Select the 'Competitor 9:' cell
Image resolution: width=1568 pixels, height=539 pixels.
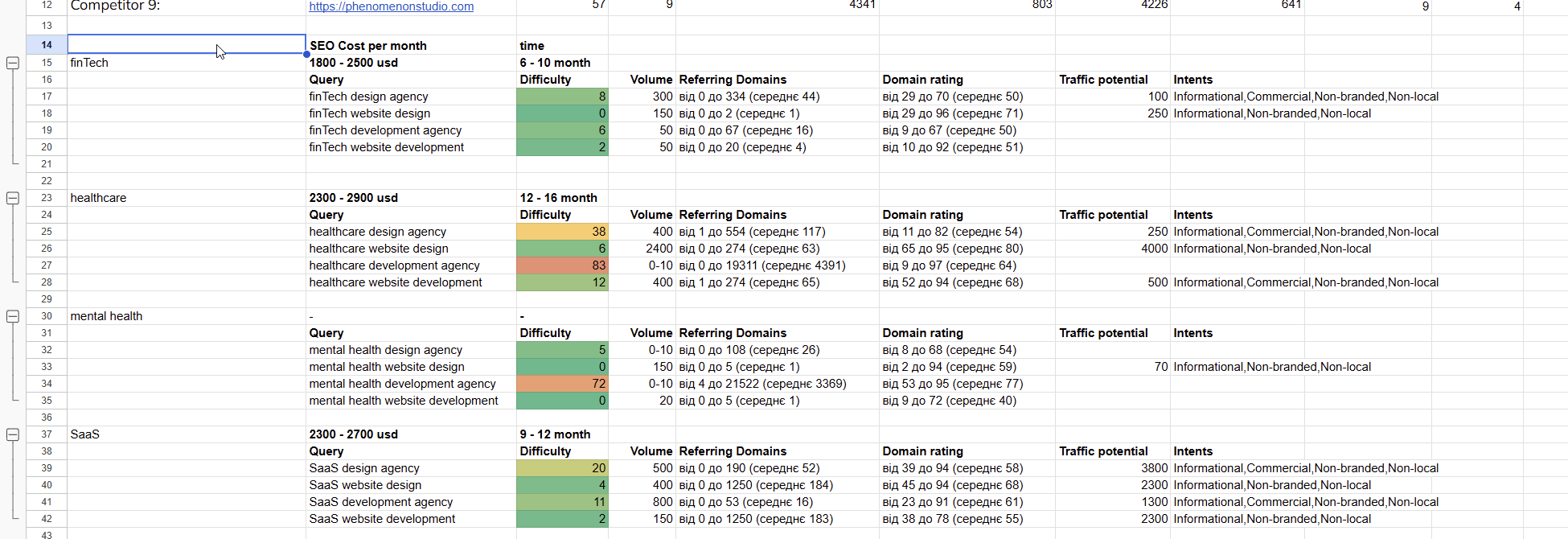(x=186, y=6)
